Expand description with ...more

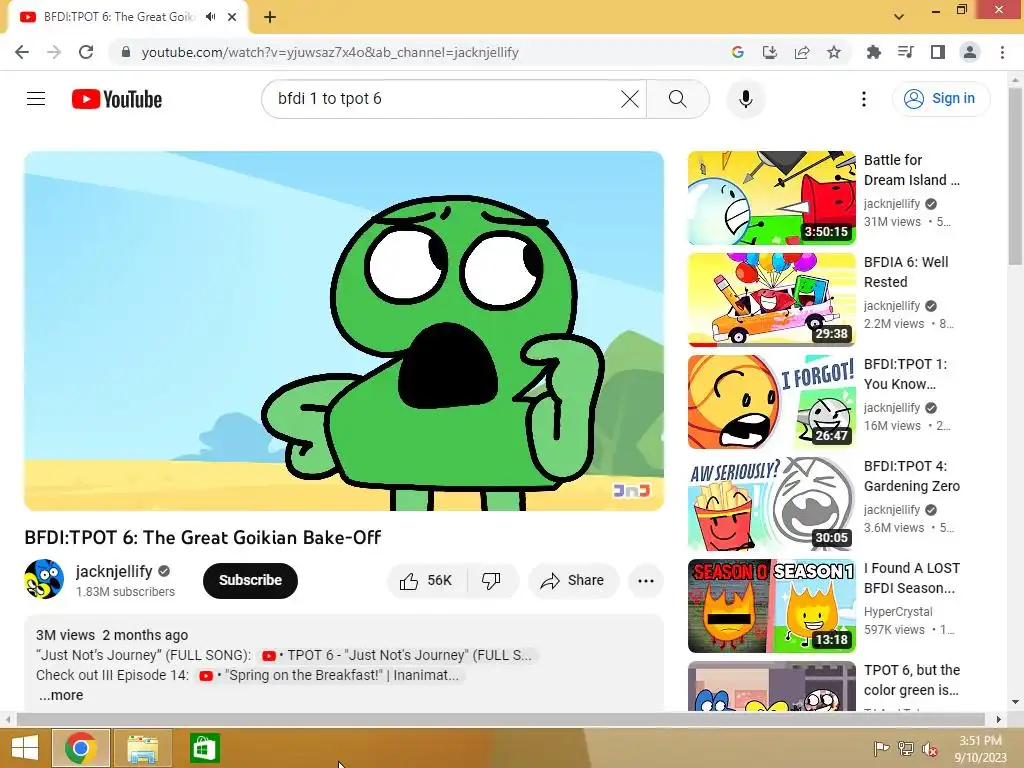61,696
